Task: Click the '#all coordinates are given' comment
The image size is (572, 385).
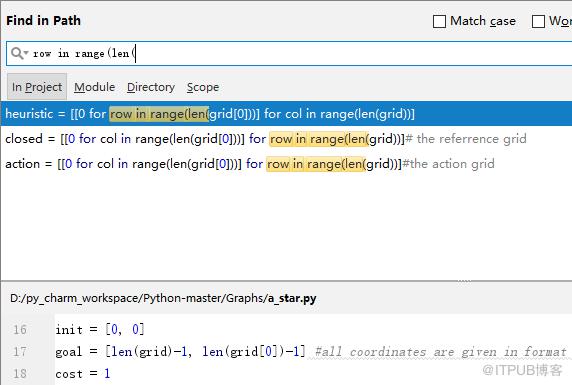Action: [441, 352]
